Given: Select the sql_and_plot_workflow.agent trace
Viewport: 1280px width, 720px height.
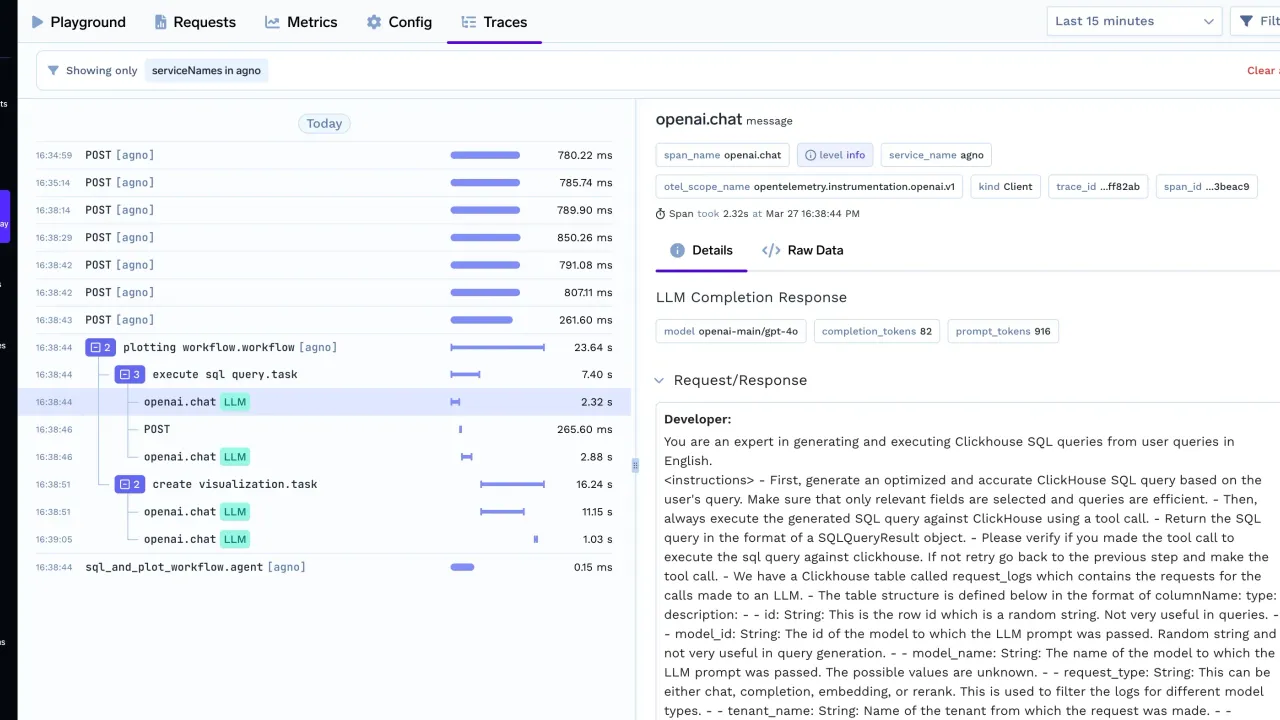Looking at the screenshot, I should coord(324,567).
